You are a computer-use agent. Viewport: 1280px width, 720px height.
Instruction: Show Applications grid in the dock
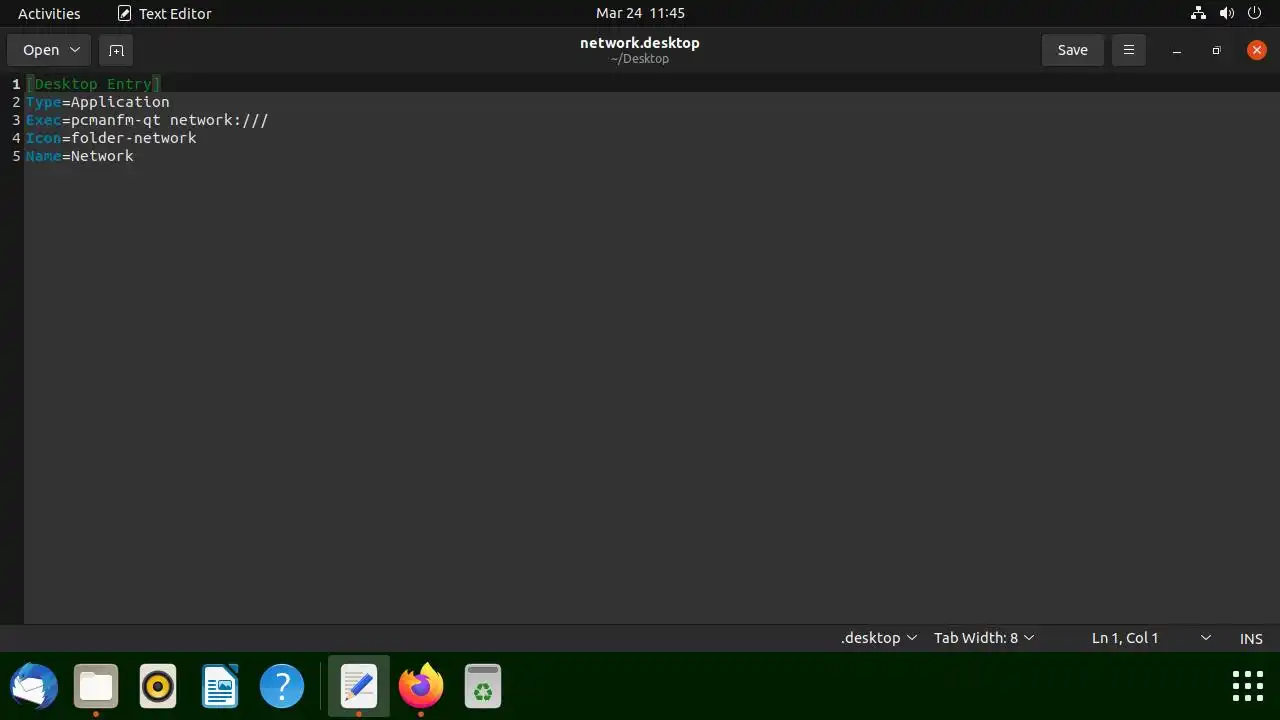point(1248,687)
